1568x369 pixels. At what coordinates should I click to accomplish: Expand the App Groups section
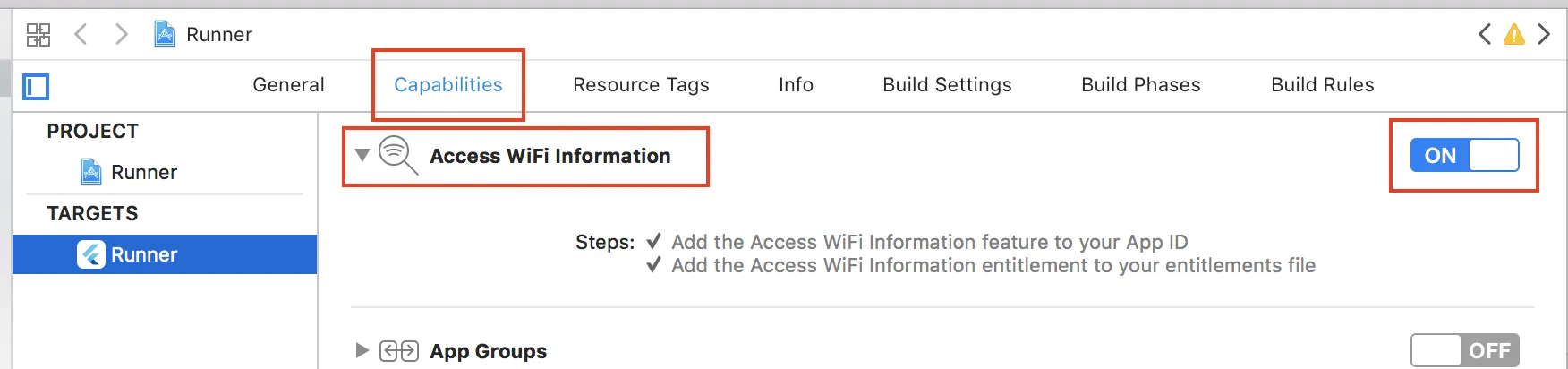click(x=362, y=350)
